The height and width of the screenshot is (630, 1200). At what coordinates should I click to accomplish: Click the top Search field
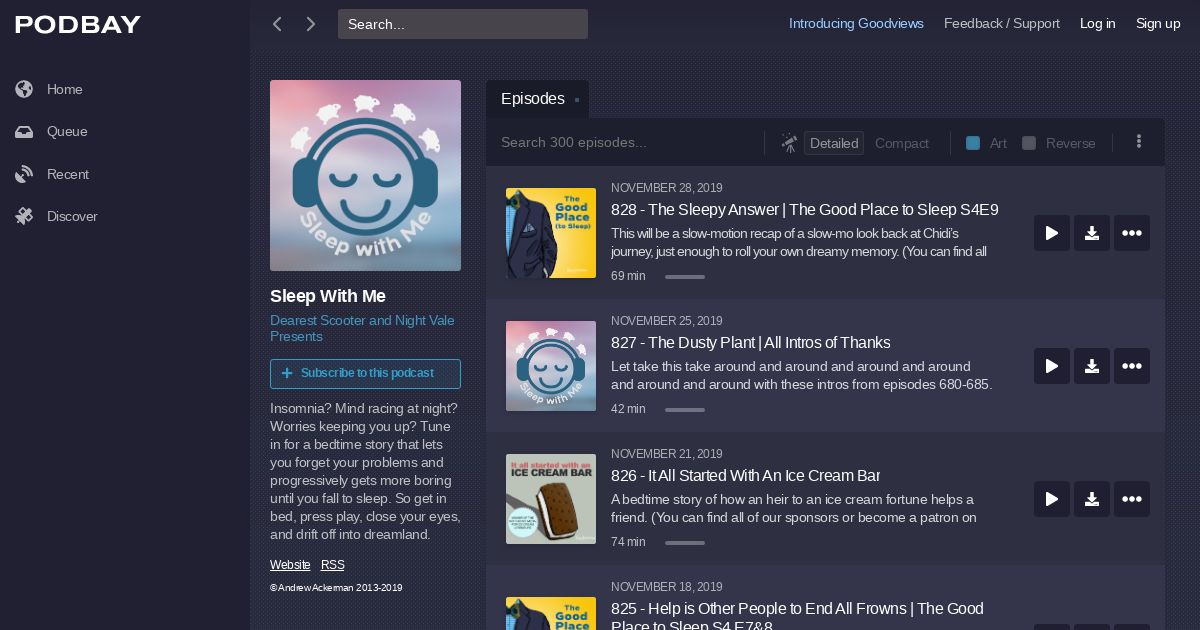point(463,24)
